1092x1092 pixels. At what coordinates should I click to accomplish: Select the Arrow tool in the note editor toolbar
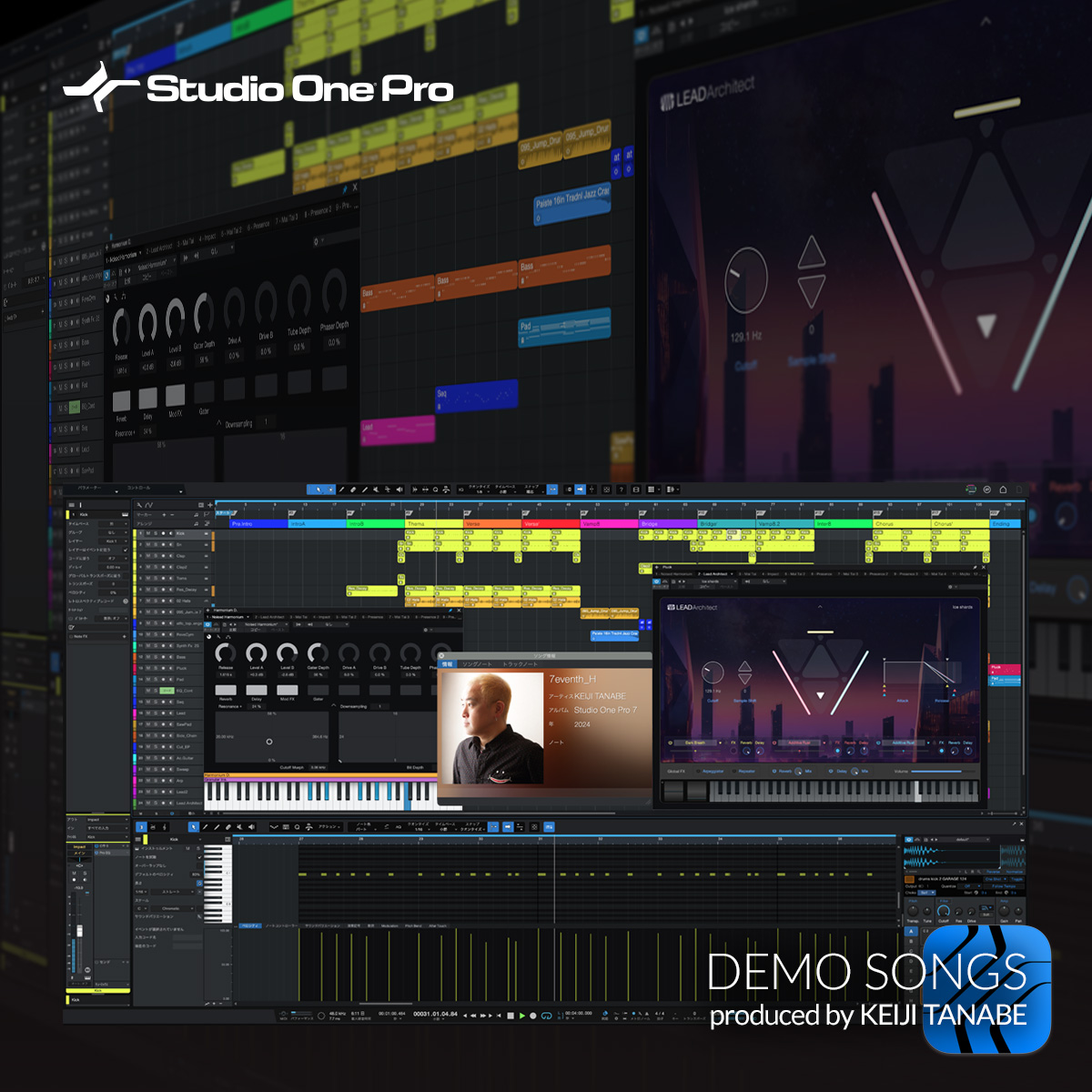[194, 826]
